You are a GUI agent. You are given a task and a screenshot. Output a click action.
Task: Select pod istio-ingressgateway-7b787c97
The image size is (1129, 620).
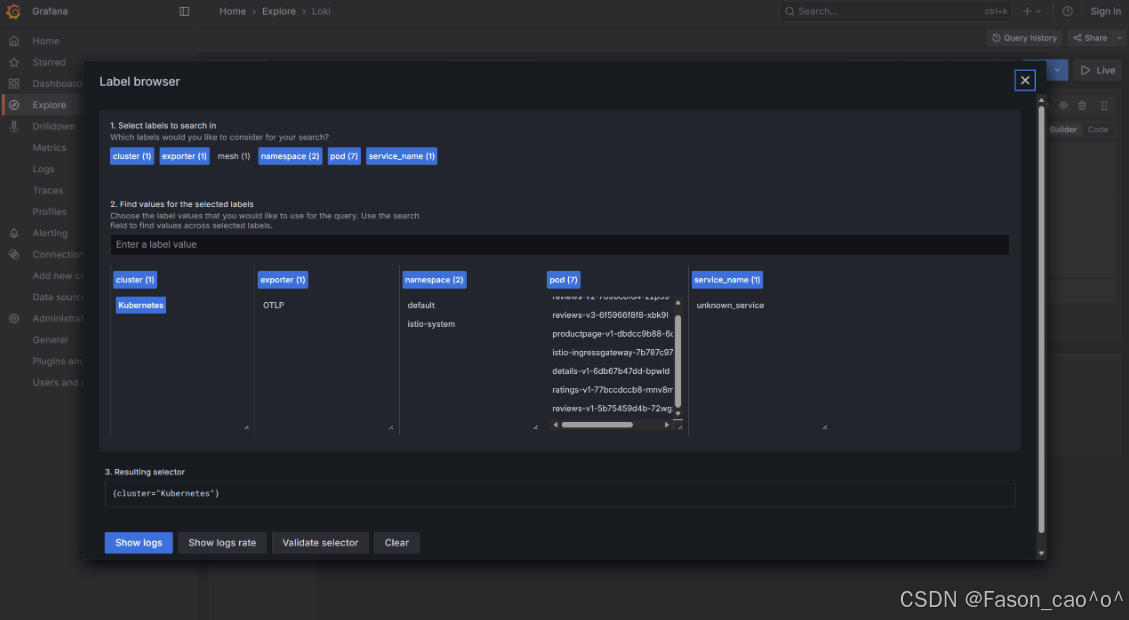[612, 353]
